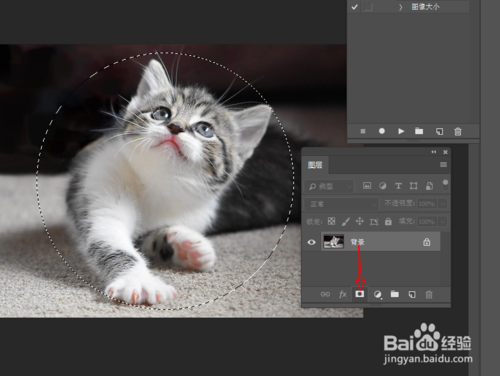The width and height of the screenshot is (500, 376).
Task: Open the Layers panel flyout menu
Action: point(443,165)
